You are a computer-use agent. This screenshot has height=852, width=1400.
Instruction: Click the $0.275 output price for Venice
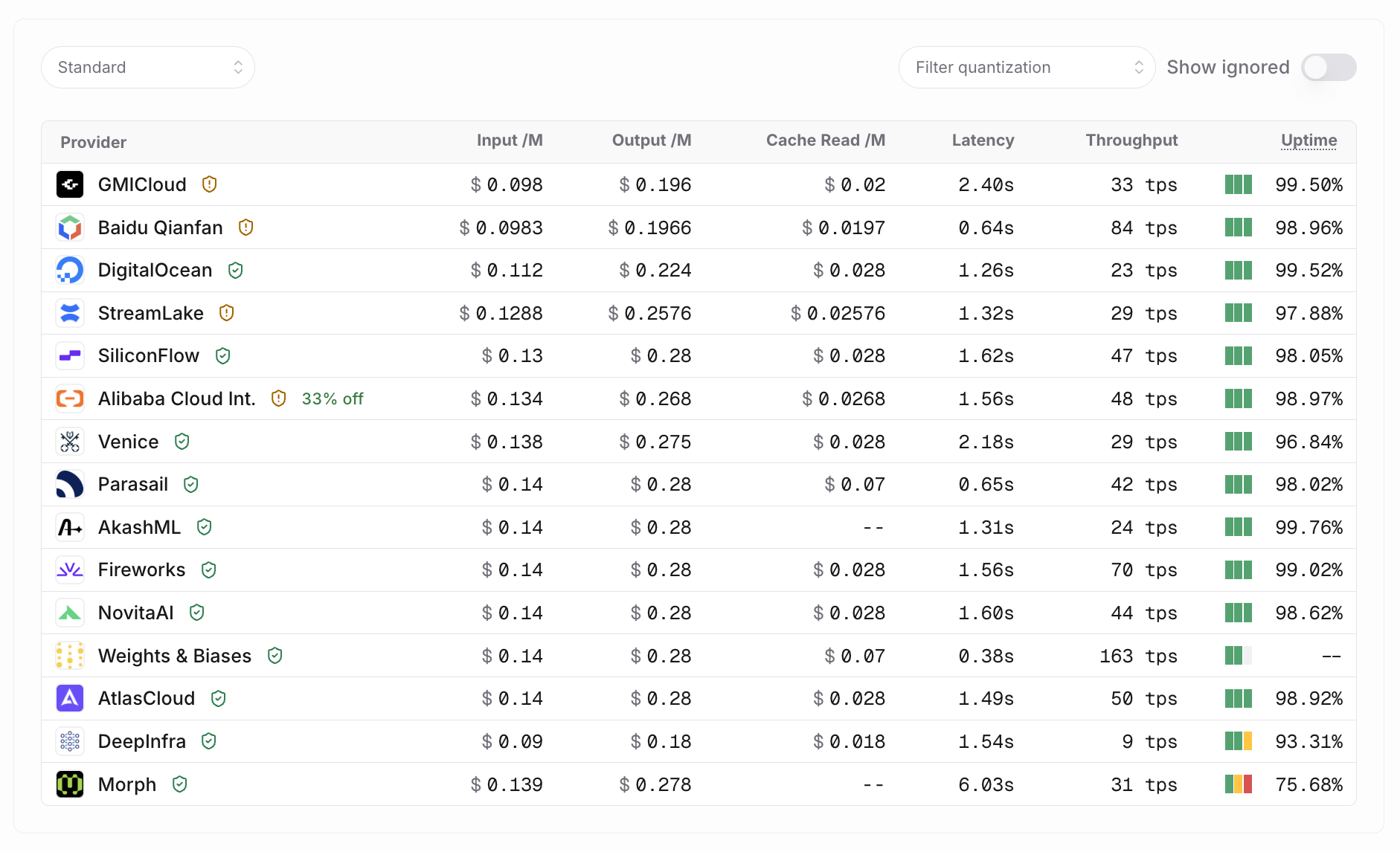[x=655, y=442]
